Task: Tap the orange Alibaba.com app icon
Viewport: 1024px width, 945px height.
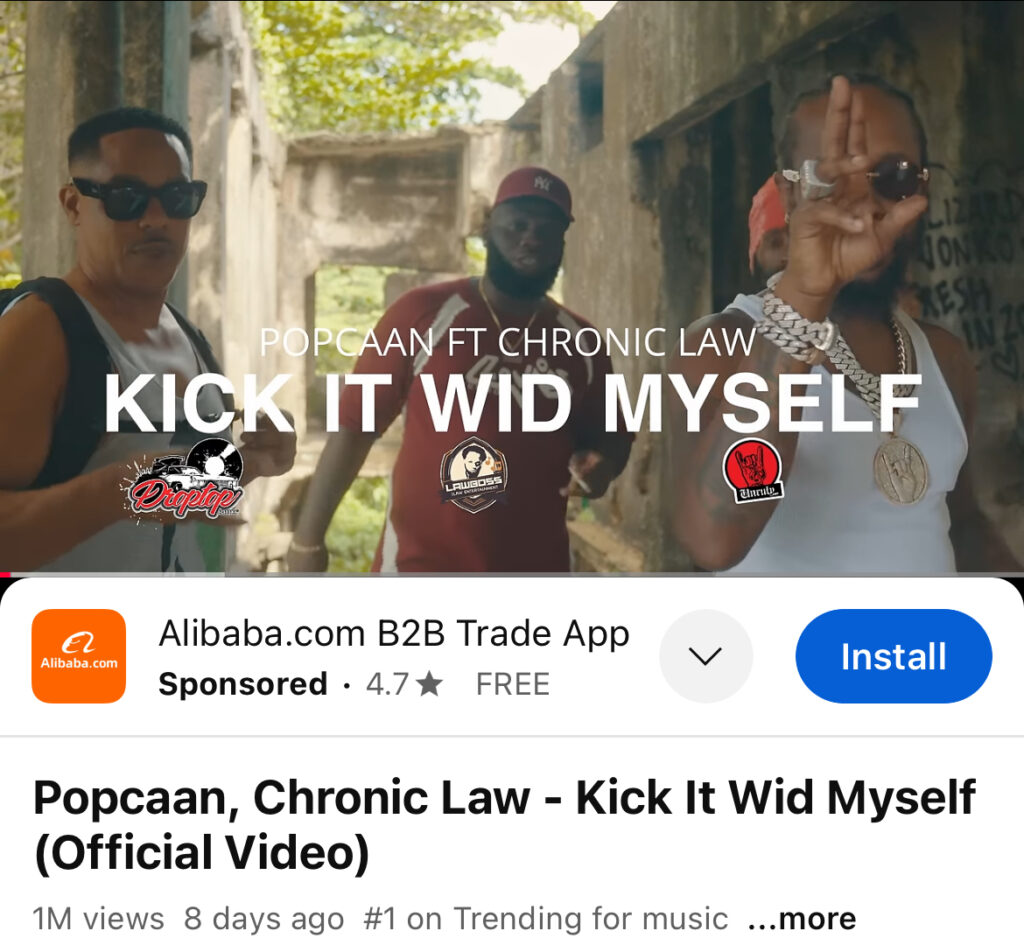Action: coord(78,656)
